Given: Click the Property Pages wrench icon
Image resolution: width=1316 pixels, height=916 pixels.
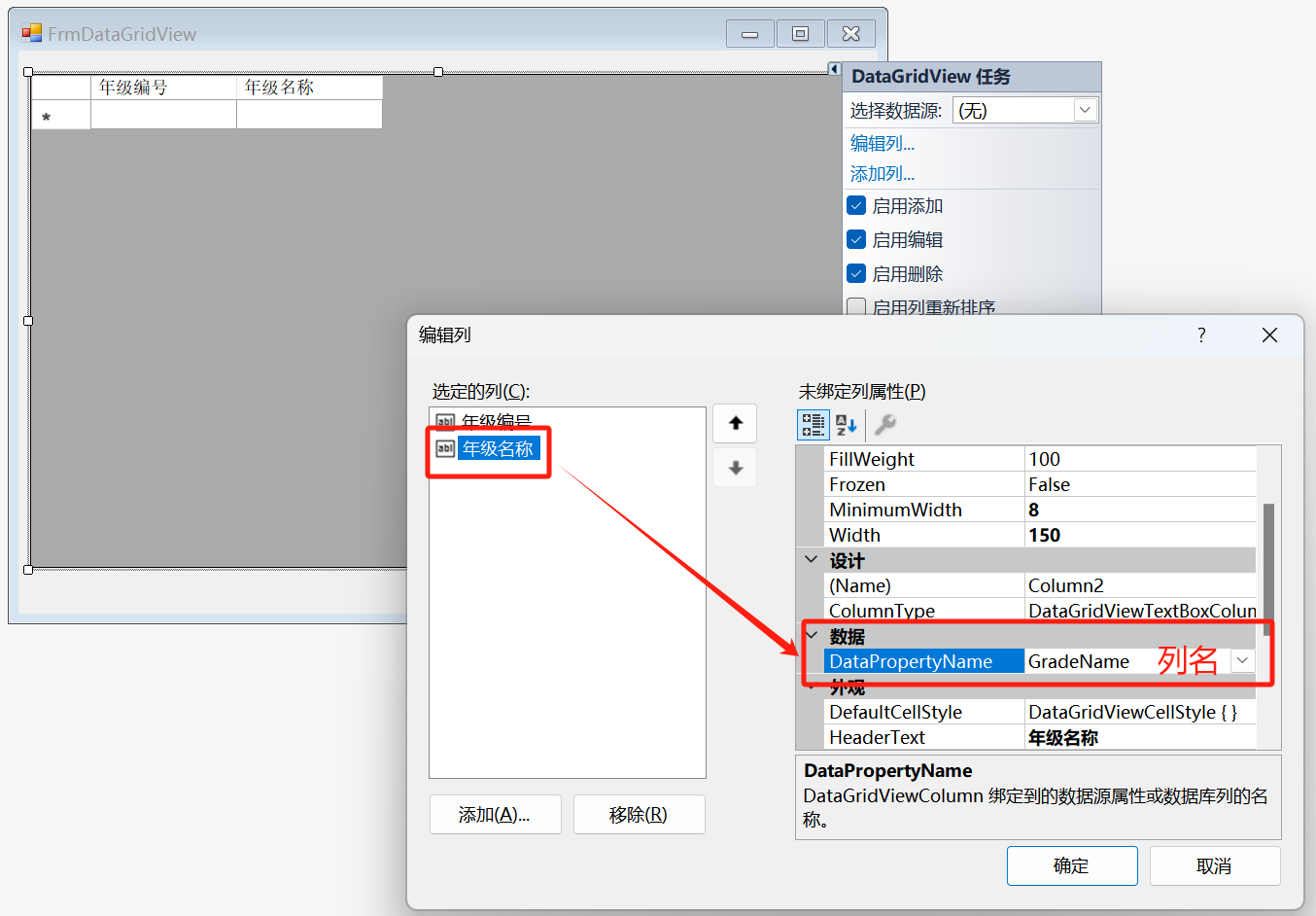Looking at the screenshot, I should click(x=884, y=425).
